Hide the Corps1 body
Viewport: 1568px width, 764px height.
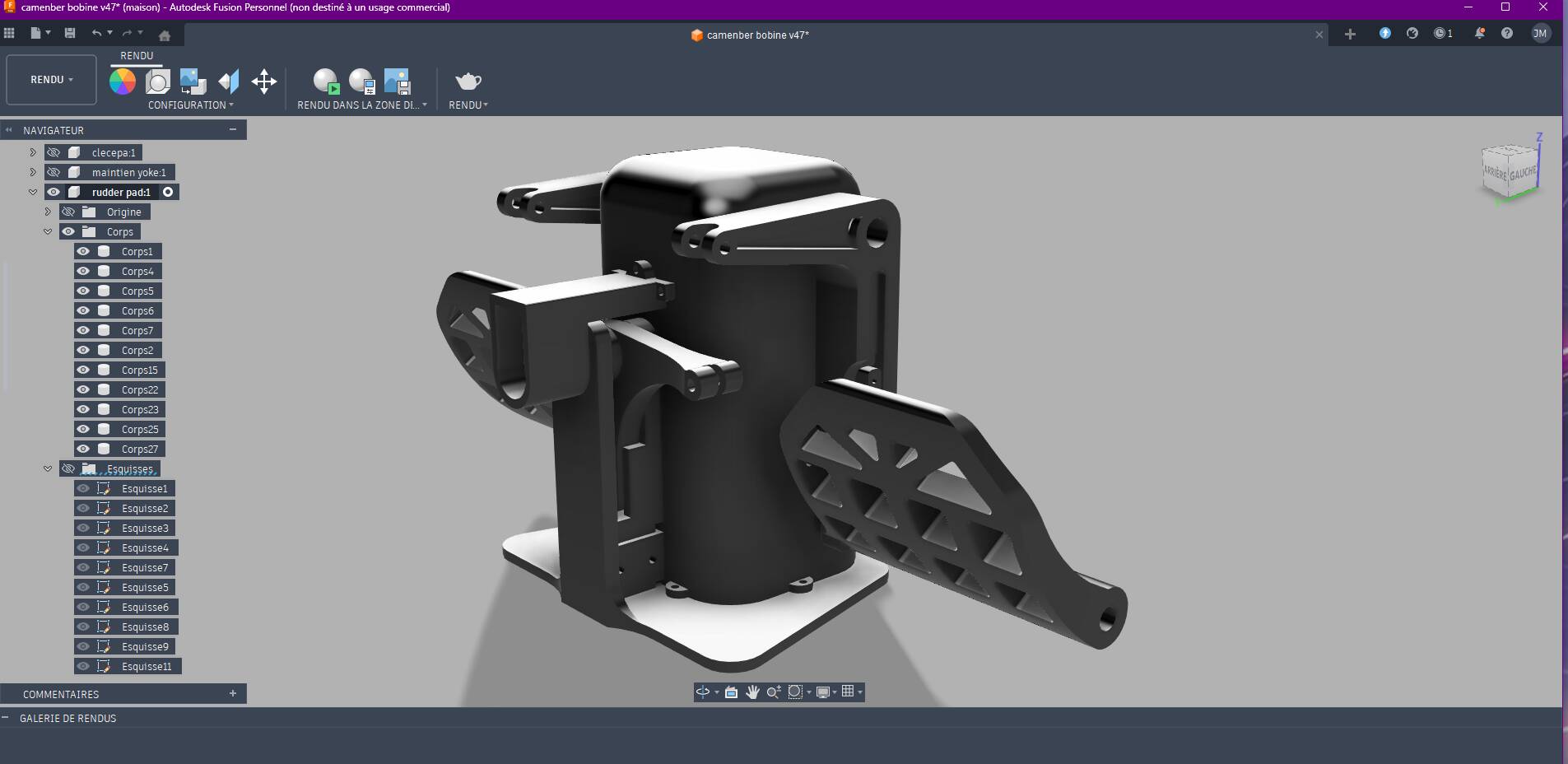(83, 251)
